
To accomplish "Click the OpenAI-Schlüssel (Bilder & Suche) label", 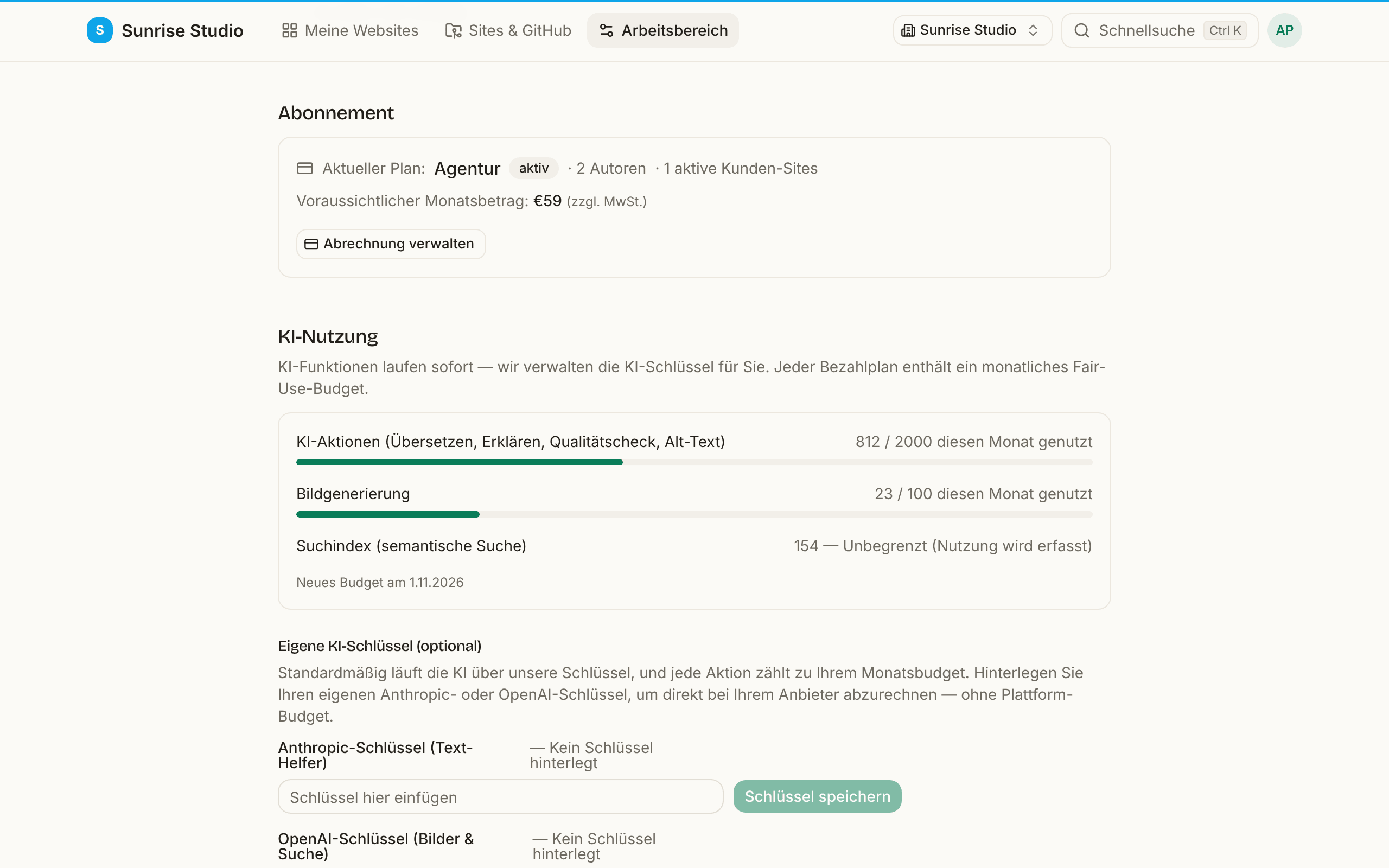I will (x=376, y=846).
